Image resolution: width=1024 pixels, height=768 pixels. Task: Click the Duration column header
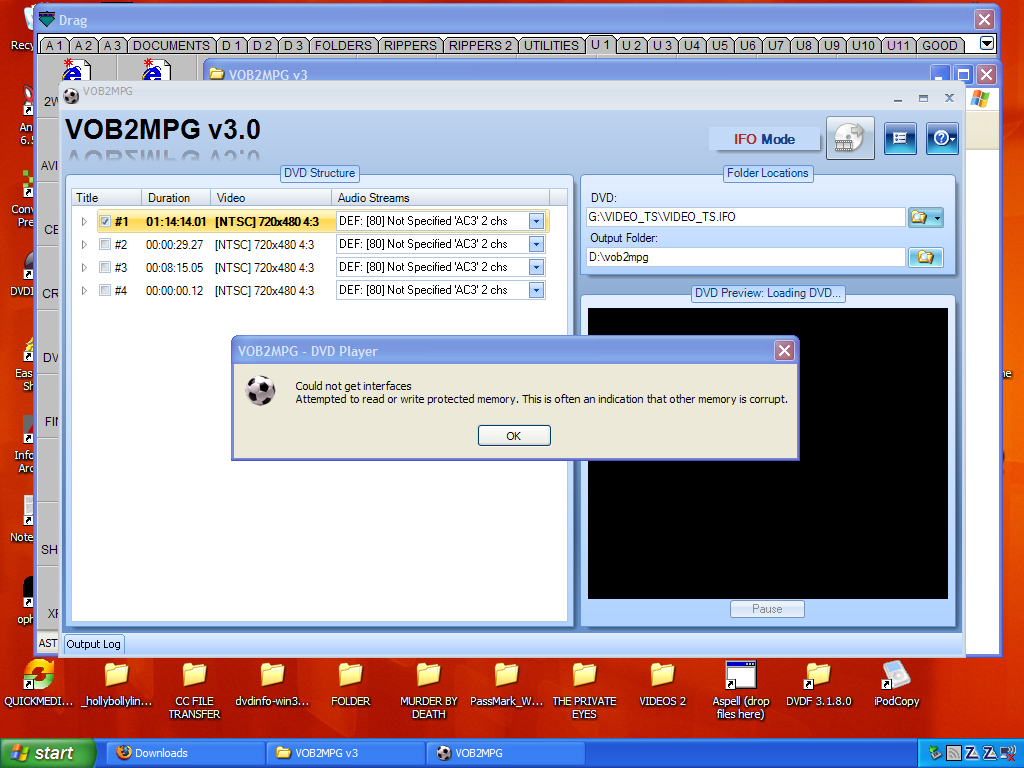tap(176, 198)
